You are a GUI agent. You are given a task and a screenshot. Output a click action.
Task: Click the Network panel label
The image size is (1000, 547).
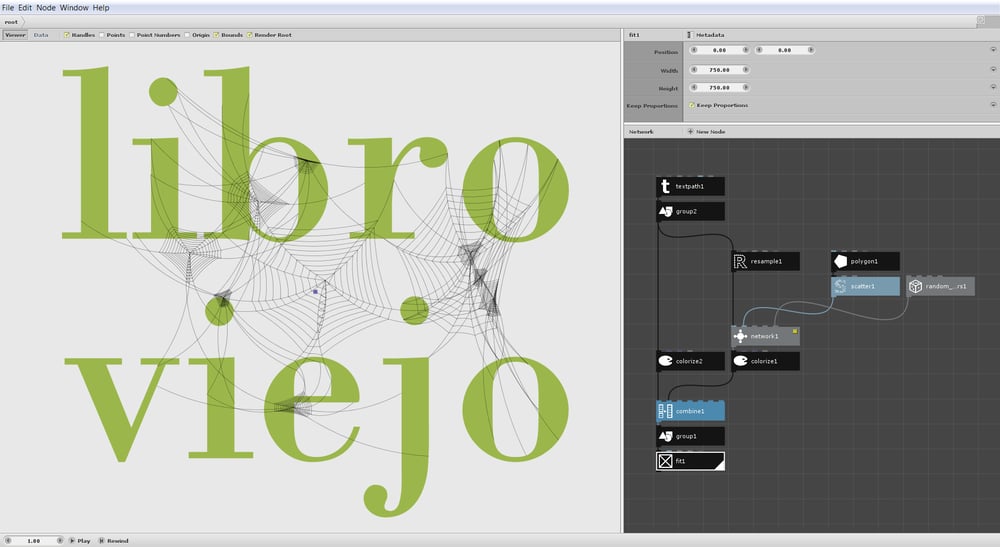tap(641, 131)
